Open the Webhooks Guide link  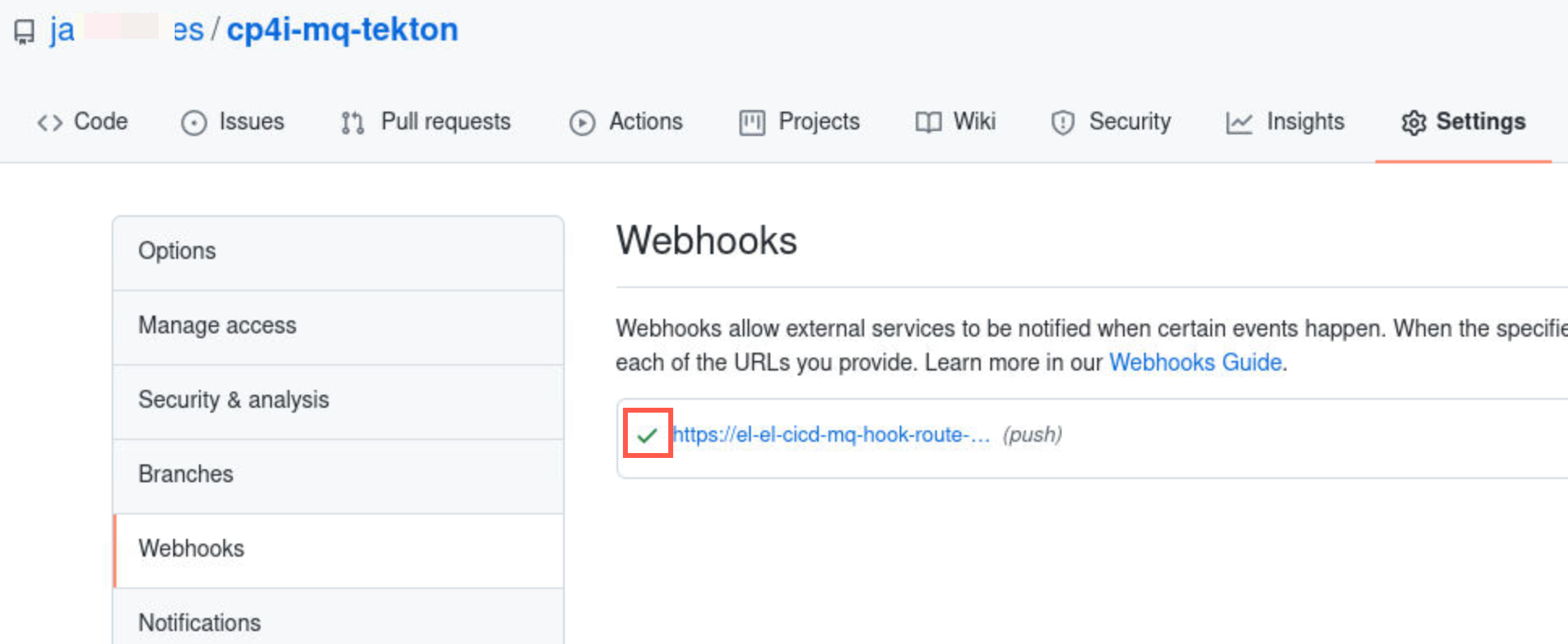1195,362
